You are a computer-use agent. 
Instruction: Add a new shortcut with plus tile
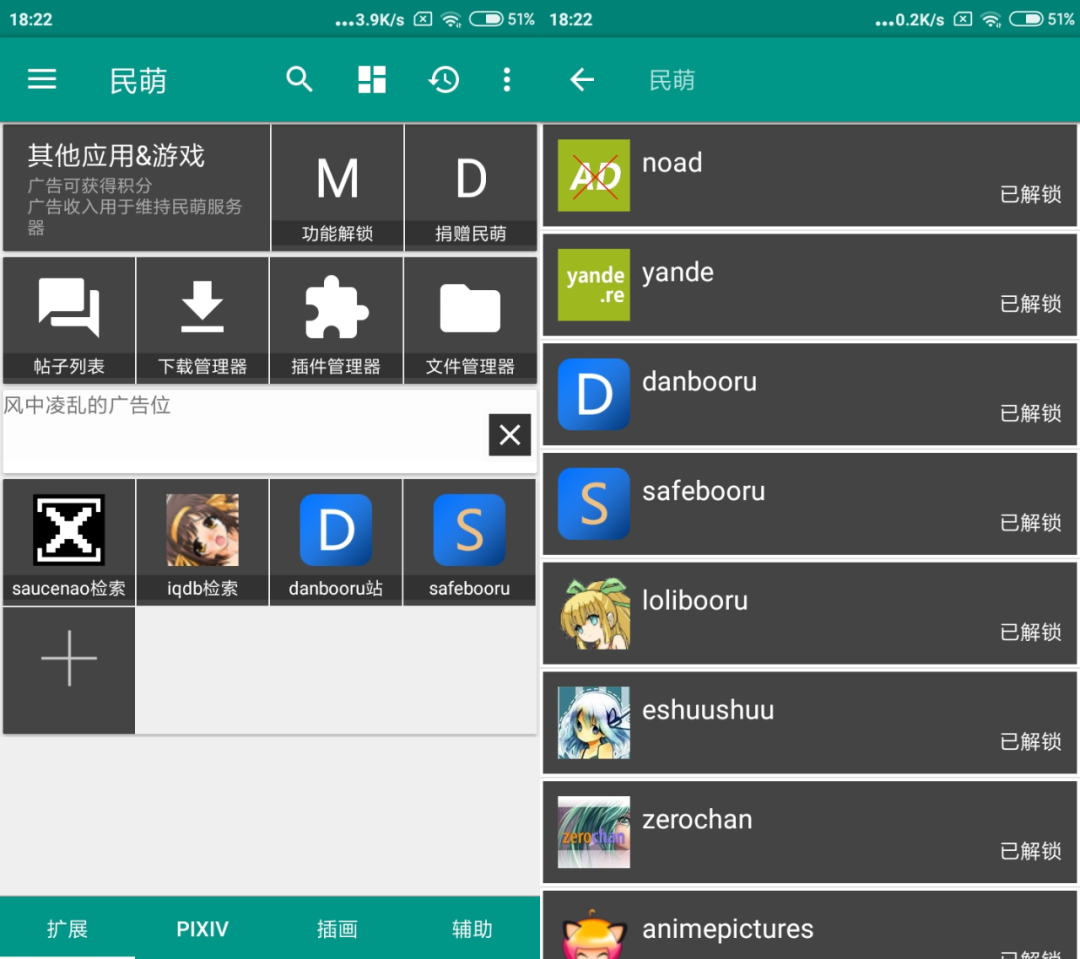tap(69, 670)
